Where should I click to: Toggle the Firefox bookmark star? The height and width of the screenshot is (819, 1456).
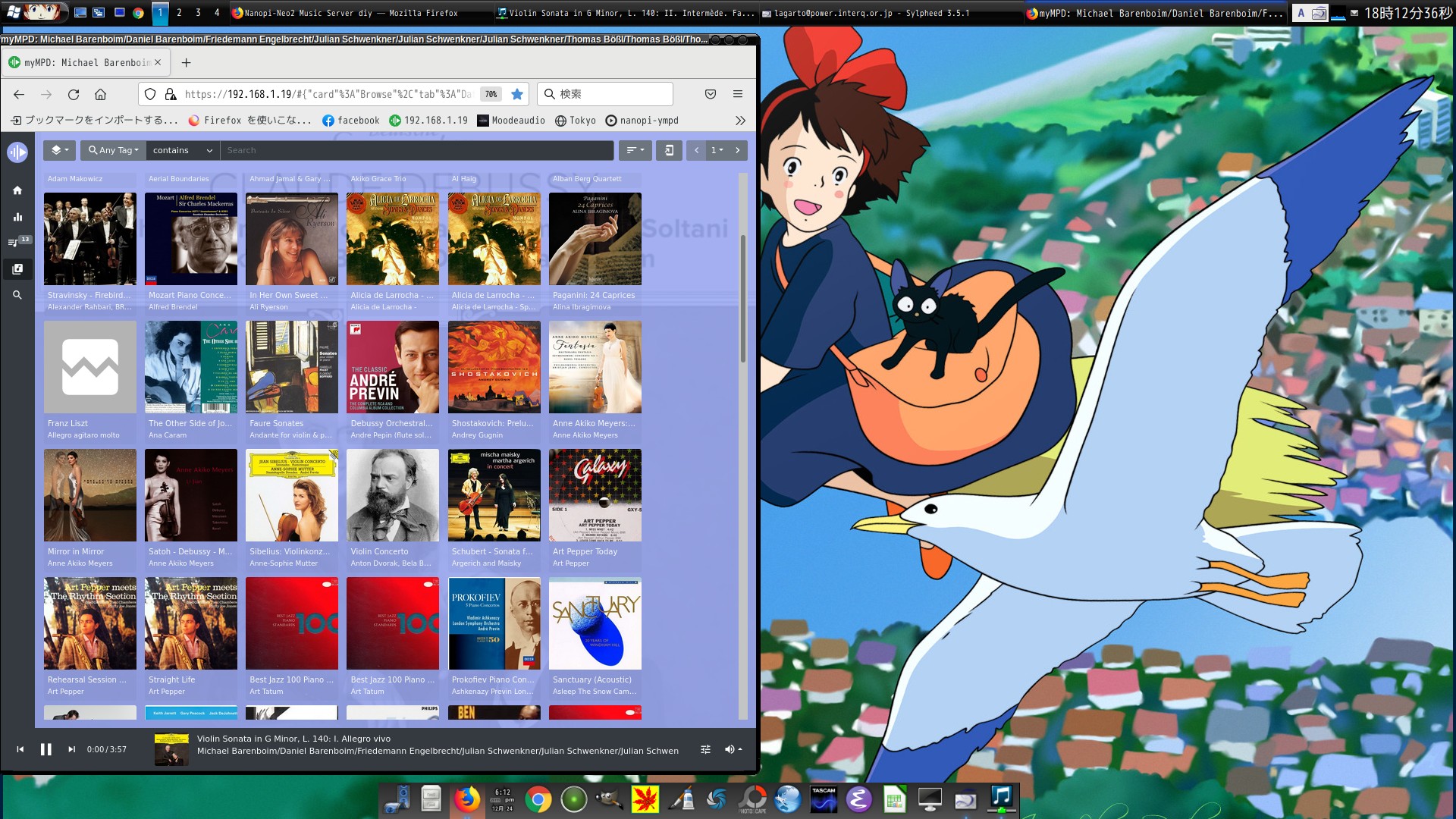tap(517, 94)
